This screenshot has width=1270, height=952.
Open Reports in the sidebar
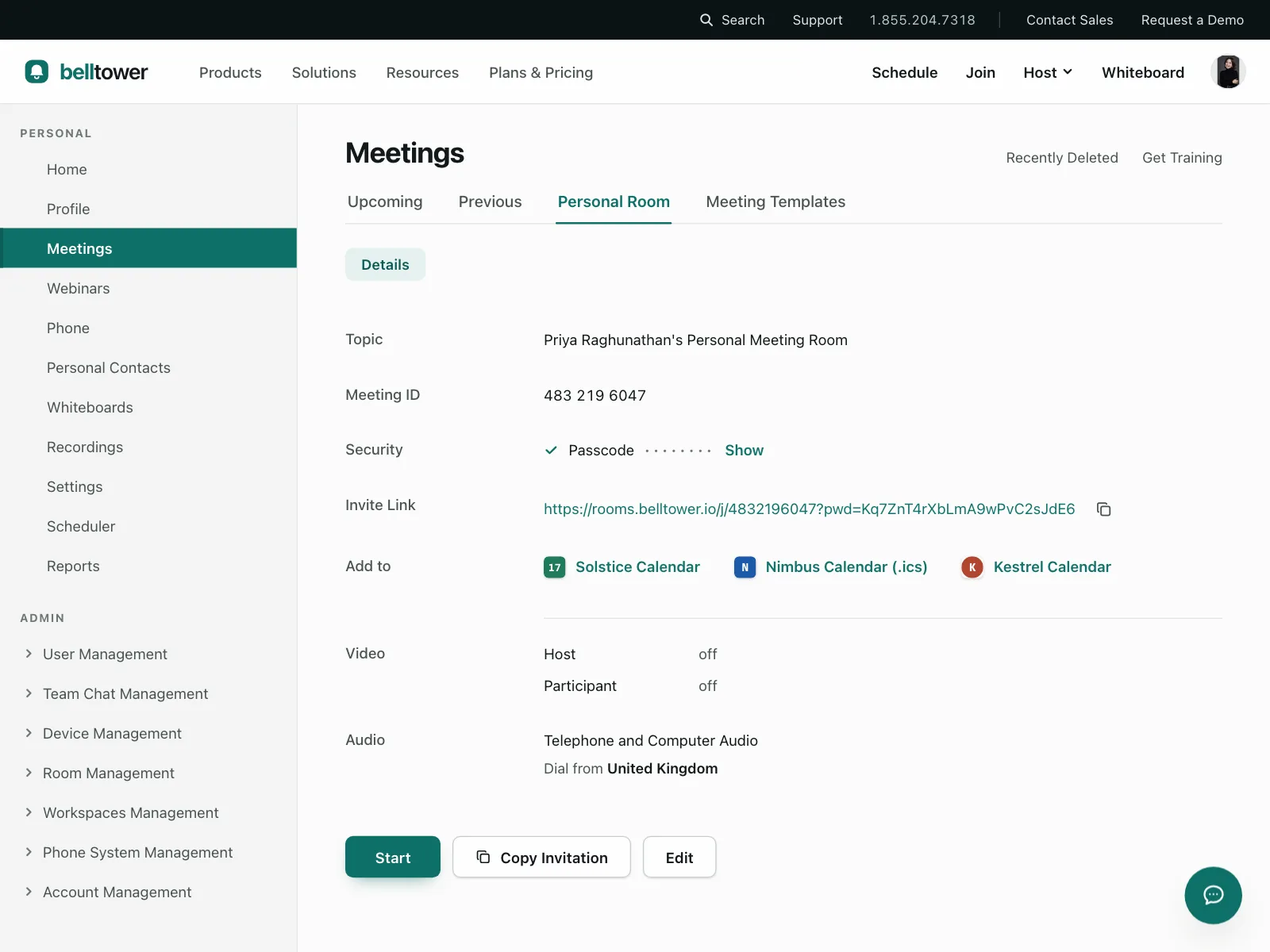pyautogui.click(x=148, y=566)
